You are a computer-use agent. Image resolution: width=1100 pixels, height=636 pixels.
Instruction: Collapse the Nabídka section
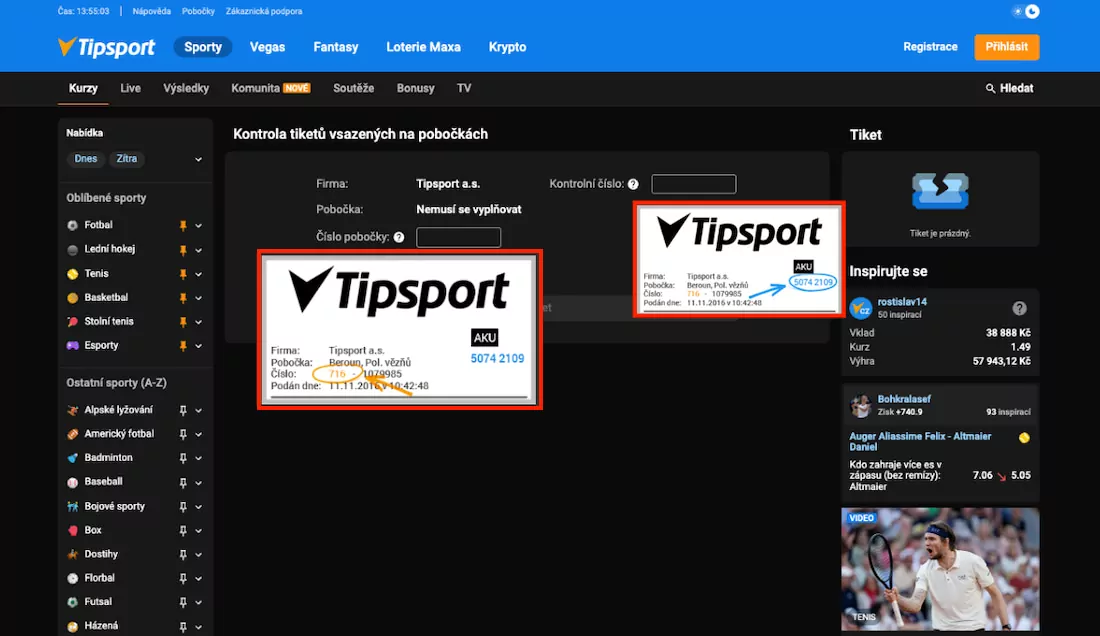point(197,158)
